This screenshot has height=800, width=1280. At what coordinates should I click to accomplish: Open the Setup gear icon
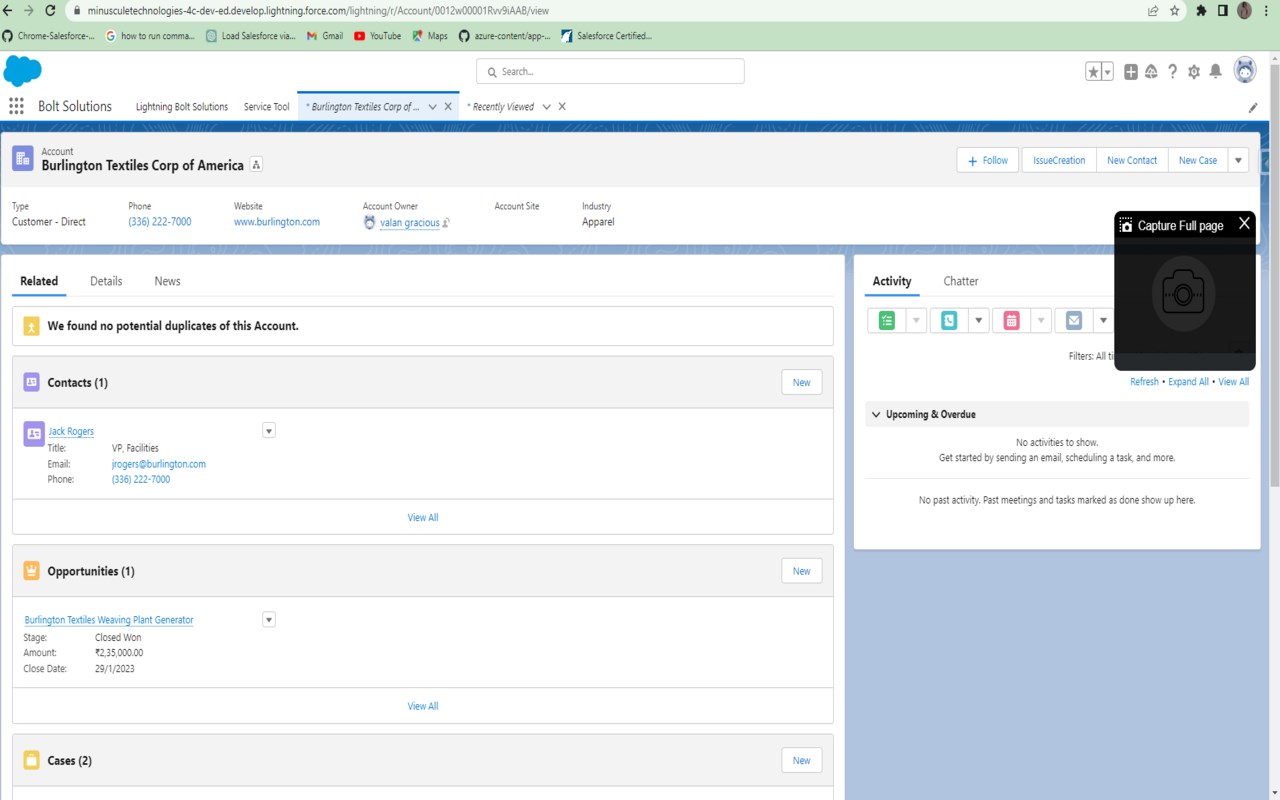coord(1194,72)
